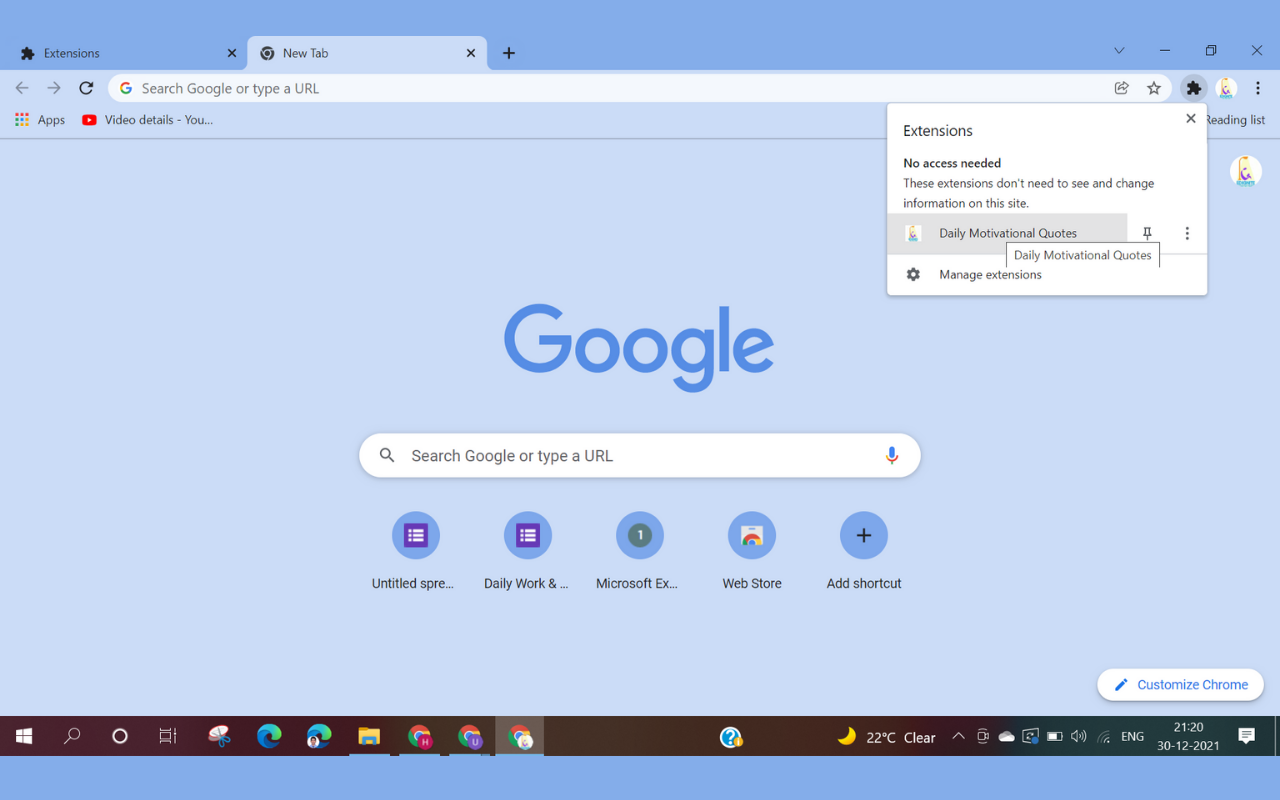Open the Web Store shortcut

[752, 552]
